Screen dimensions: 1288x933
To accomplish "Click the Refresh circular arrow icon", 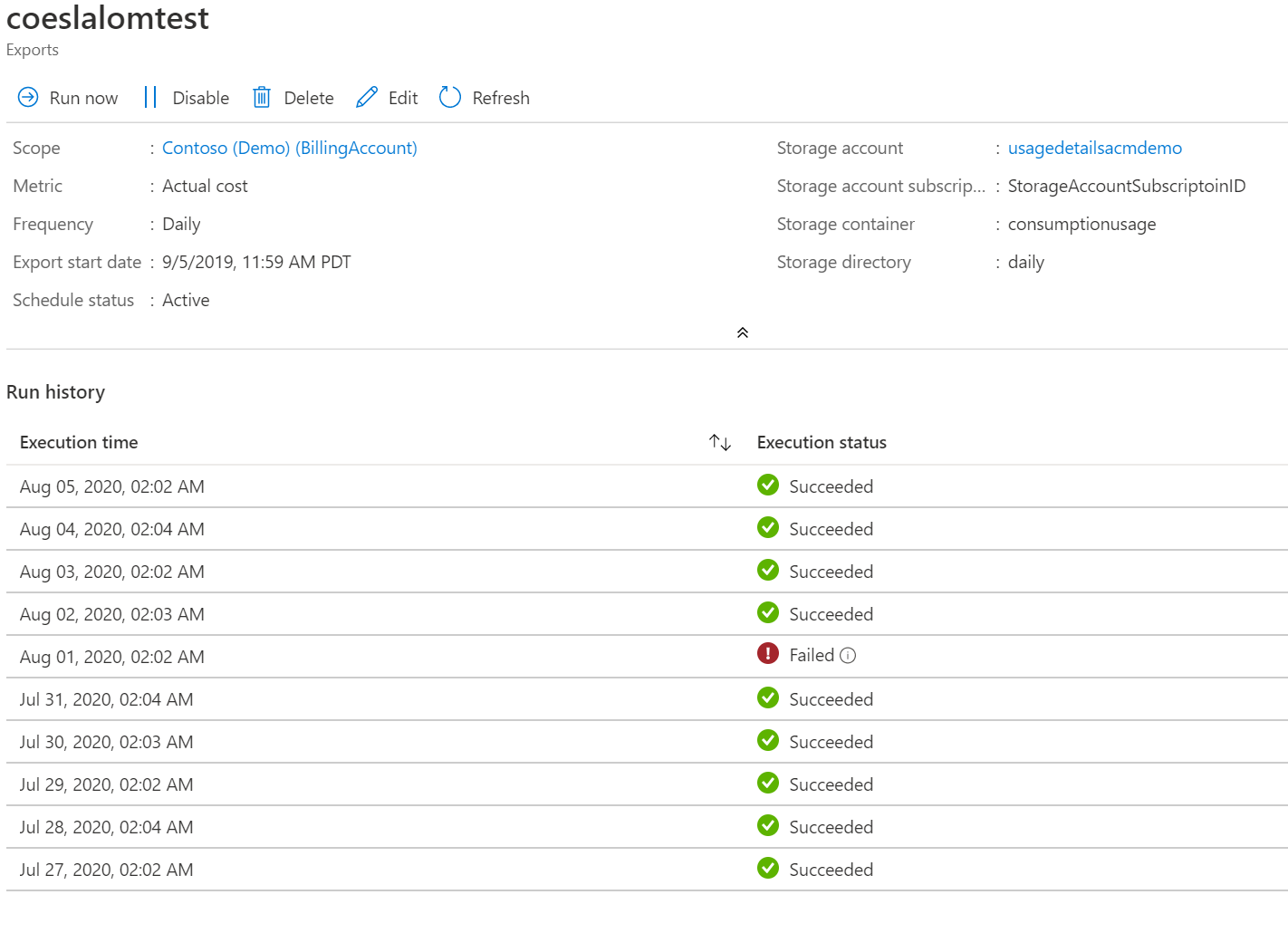I will (x=450, y=97).
